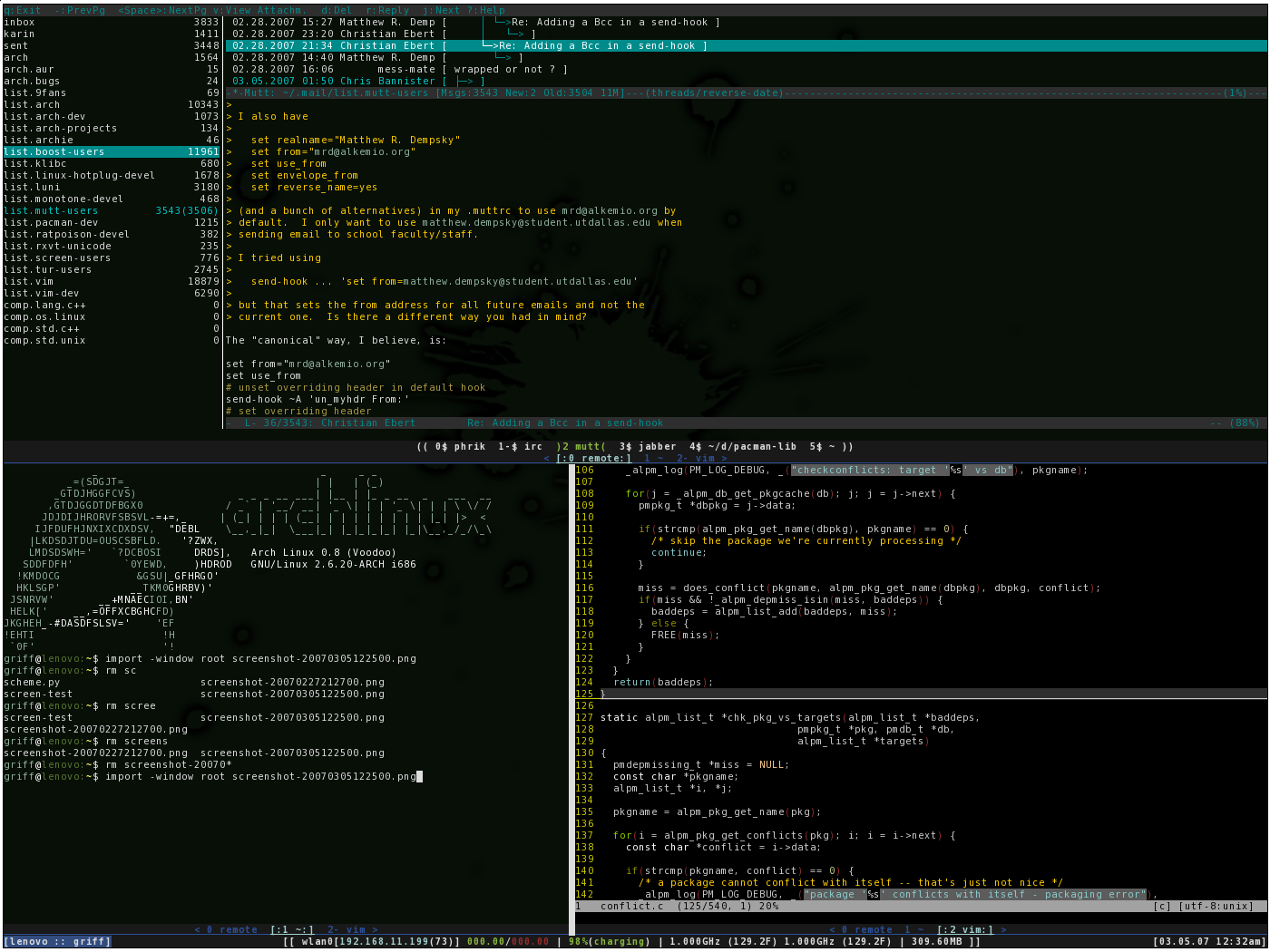
Task: Open list.klibc folder
Action: coord(112,163)
